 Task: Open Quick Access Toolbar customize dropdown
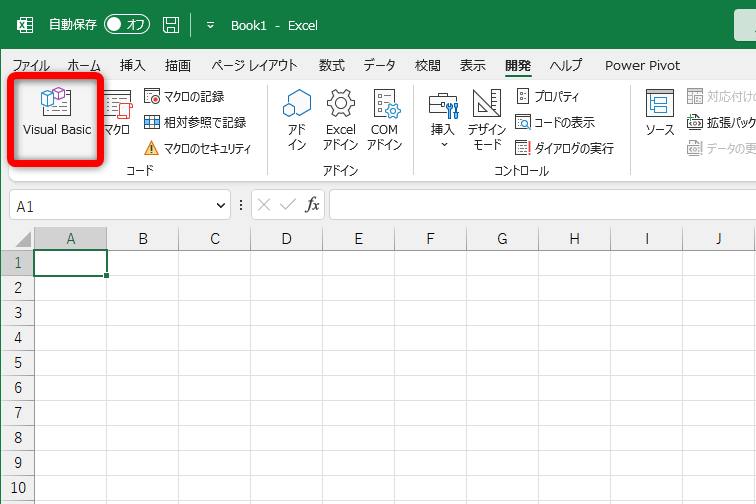210,25
